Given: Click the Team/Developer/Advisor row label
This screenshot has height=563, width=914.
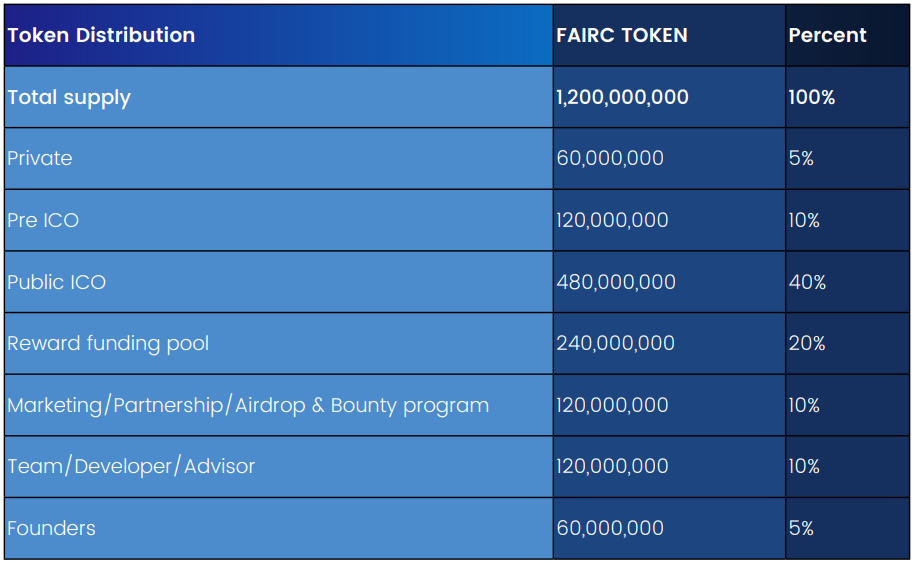Looking at the screenshot, I should click(131, 466).
